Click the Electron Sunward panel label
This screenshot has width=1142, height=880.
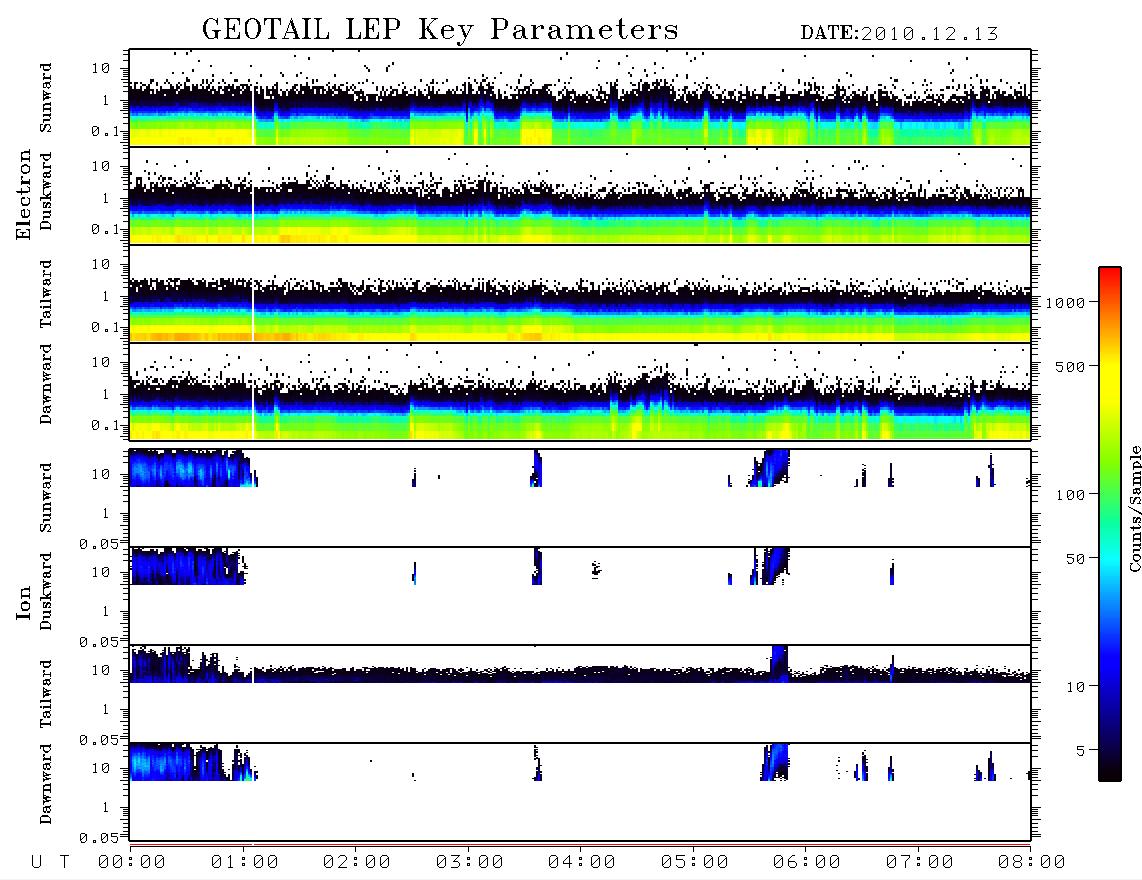46,98
